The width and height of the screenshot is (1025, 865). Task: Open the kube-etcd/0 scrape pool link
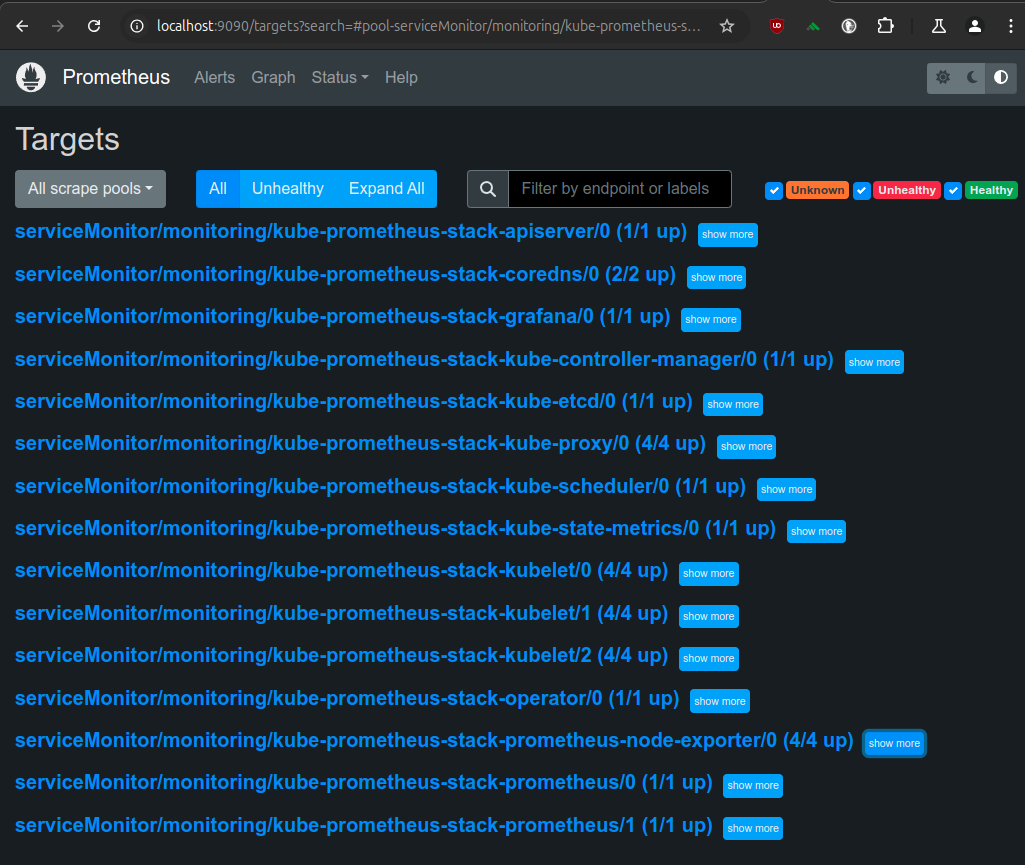[354, 401]
